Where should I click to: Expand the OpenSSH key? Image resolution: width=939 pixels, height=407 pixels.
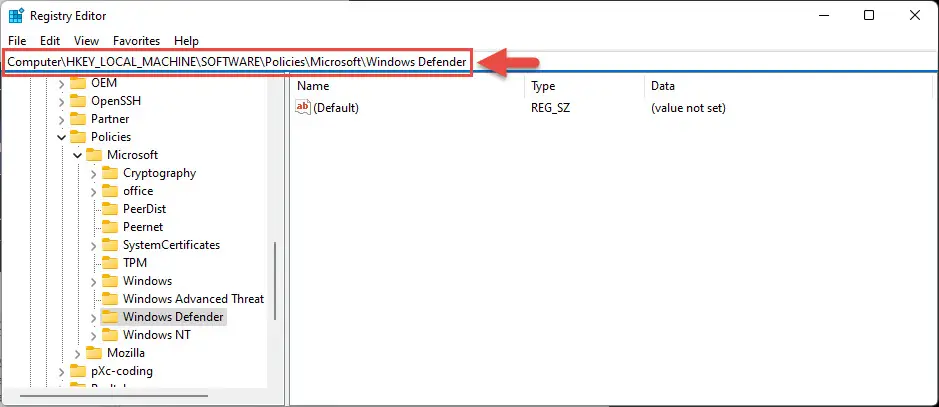pos(62,101)
